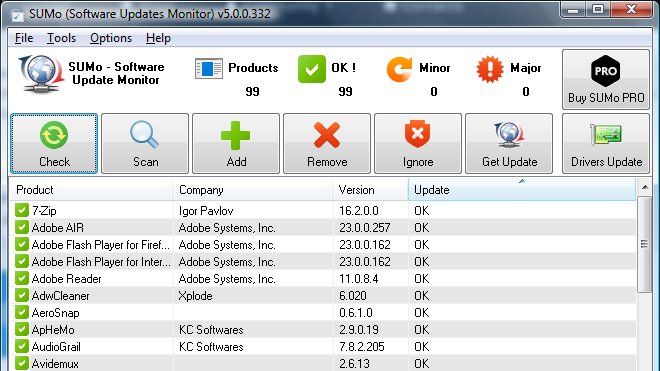660x371 pixels.
Task: Click the vertical scrollbar thumb
Action: click(644, 244)
